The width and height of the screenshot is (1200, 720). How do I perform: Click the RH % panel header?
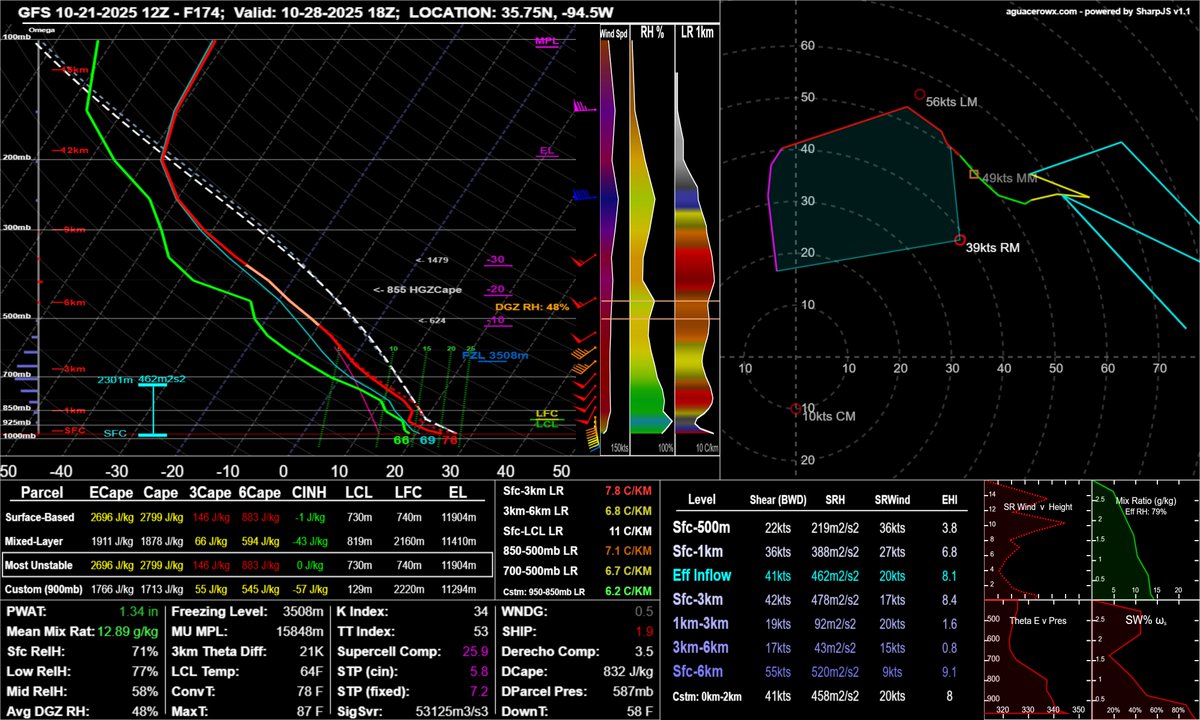[652, 33]
